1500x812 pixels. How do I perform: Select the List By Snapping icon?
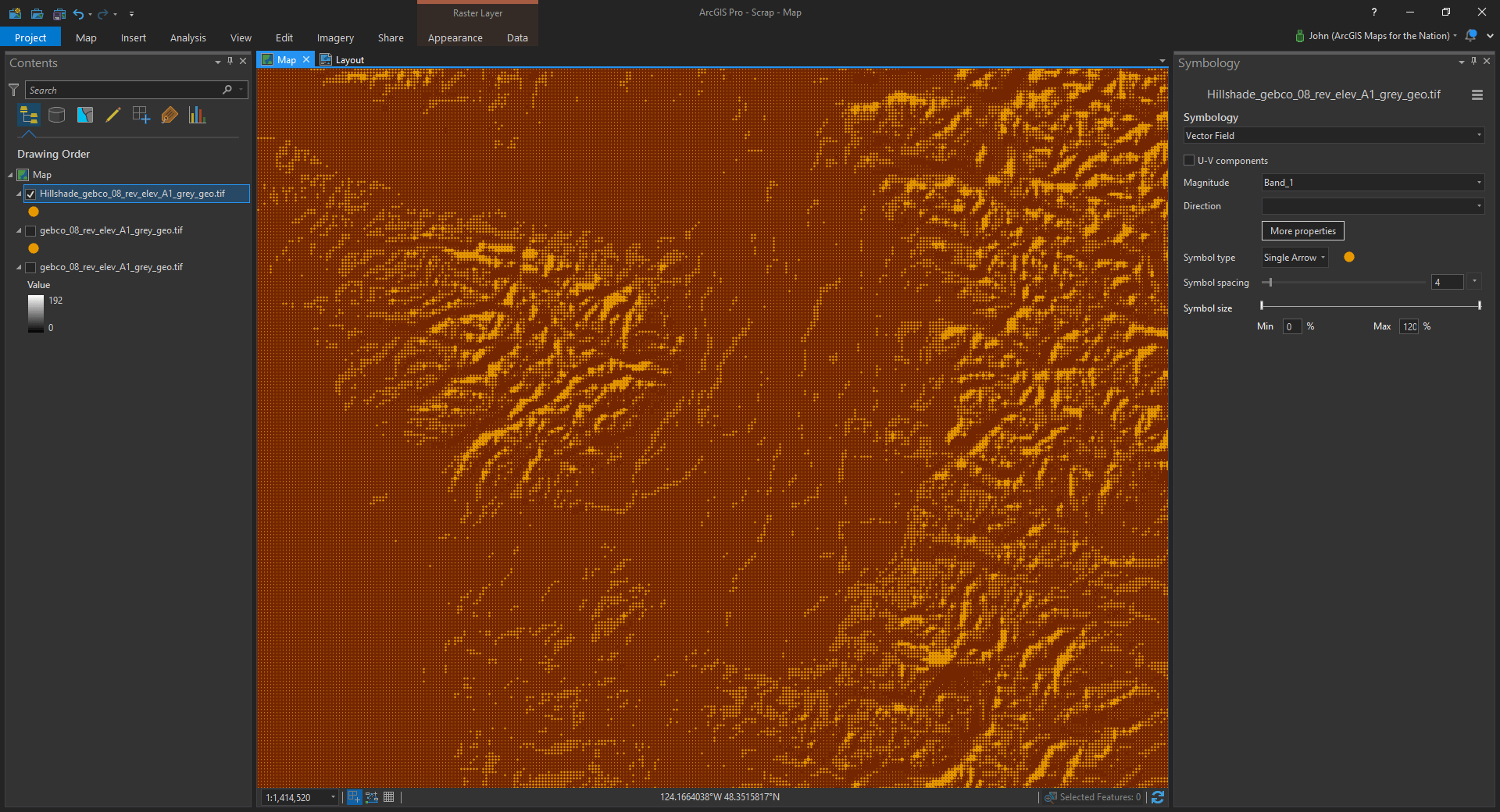coord(141,116)
